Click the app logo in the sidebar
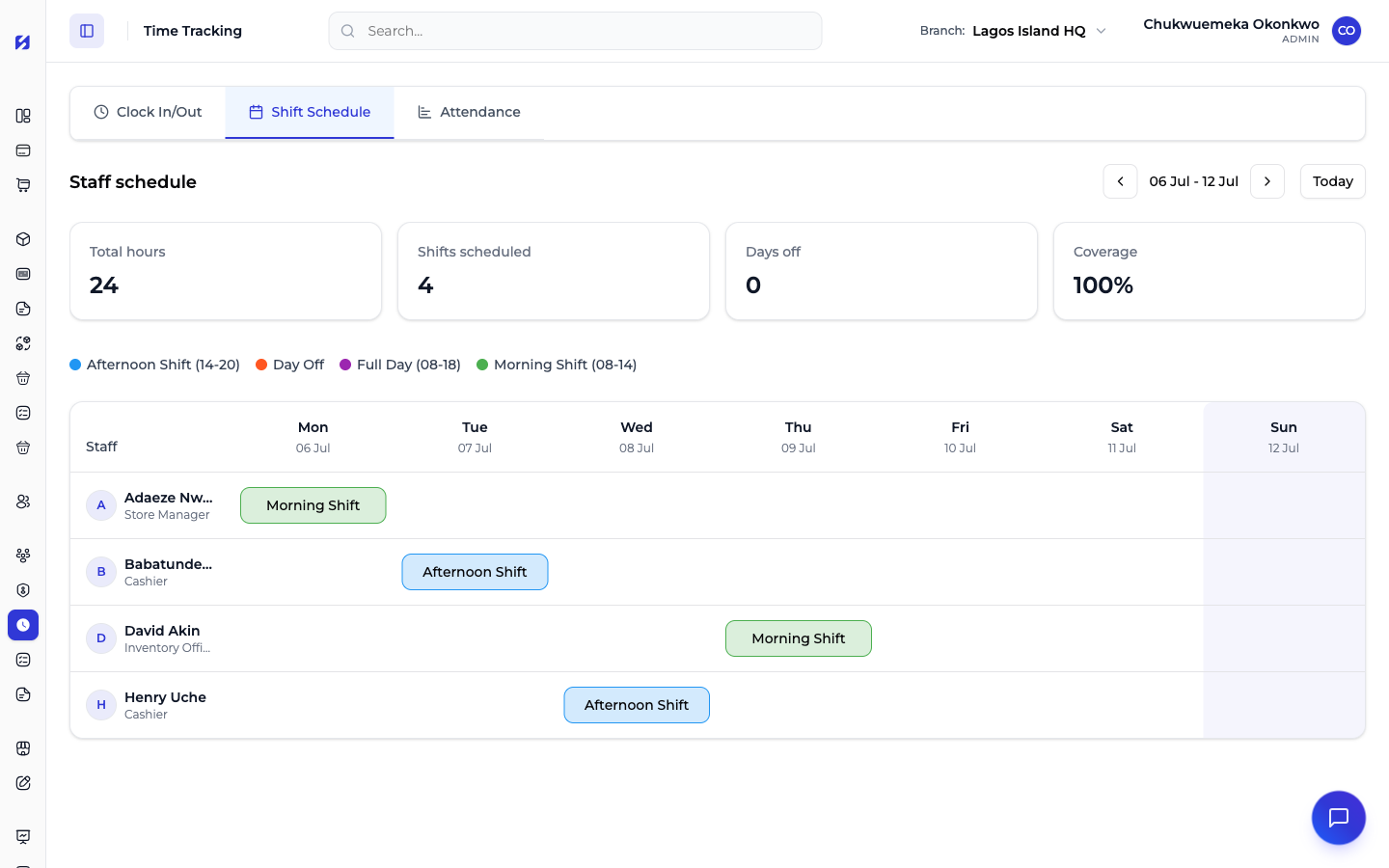1389x868 pixels. pos(22,41)
